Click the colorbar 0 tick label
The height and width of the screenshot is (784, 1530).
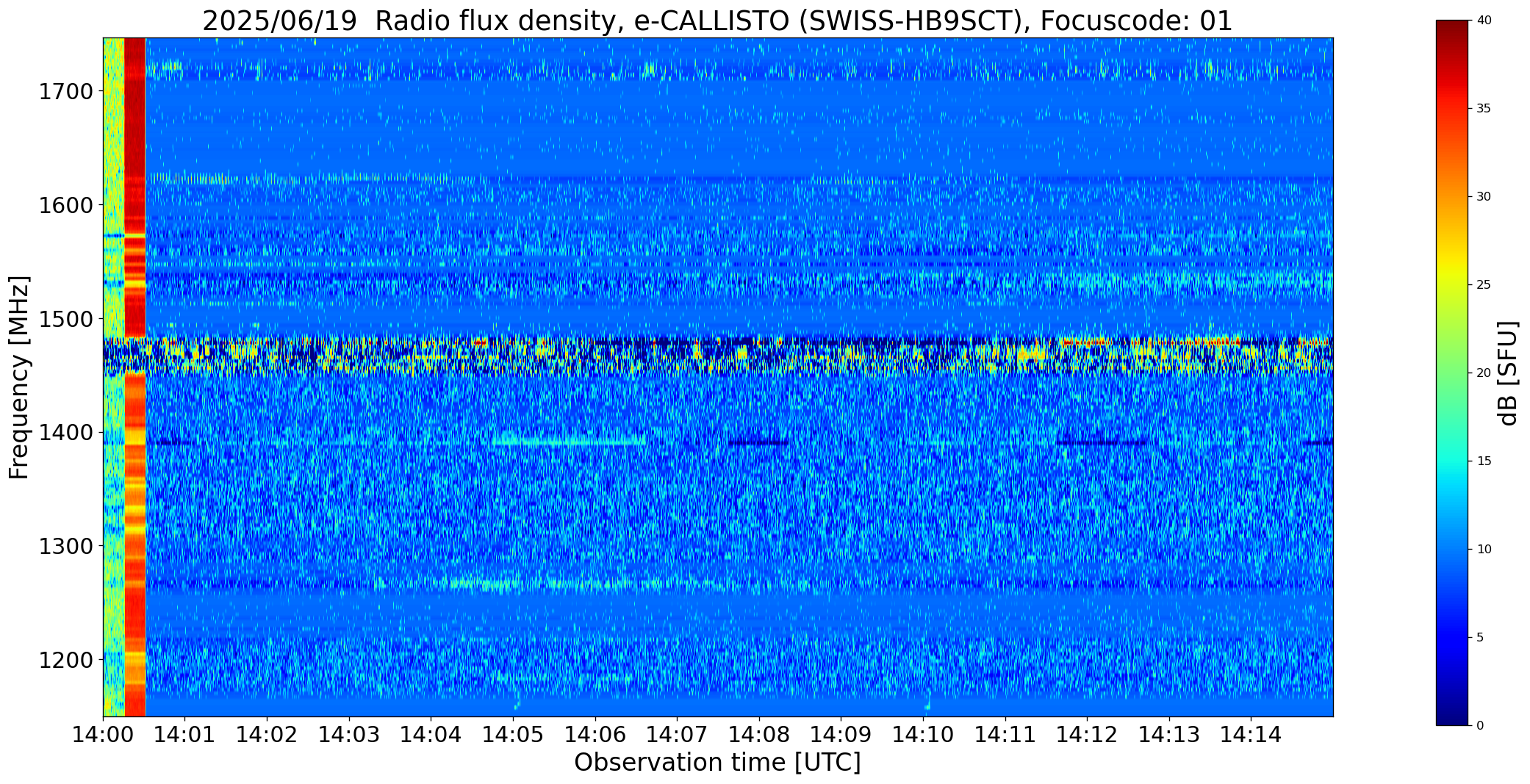[1480, 726]
